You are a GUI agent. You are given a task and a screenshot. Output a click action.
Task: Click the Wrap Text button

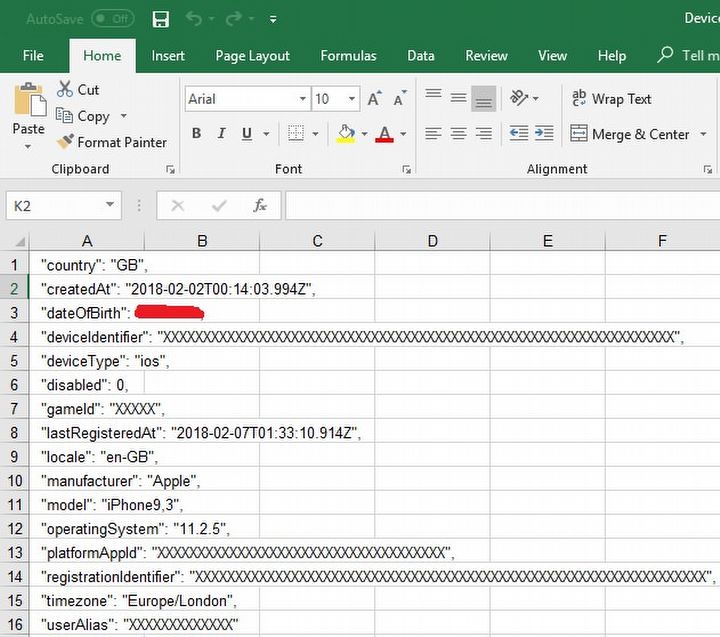click(610, 99)
